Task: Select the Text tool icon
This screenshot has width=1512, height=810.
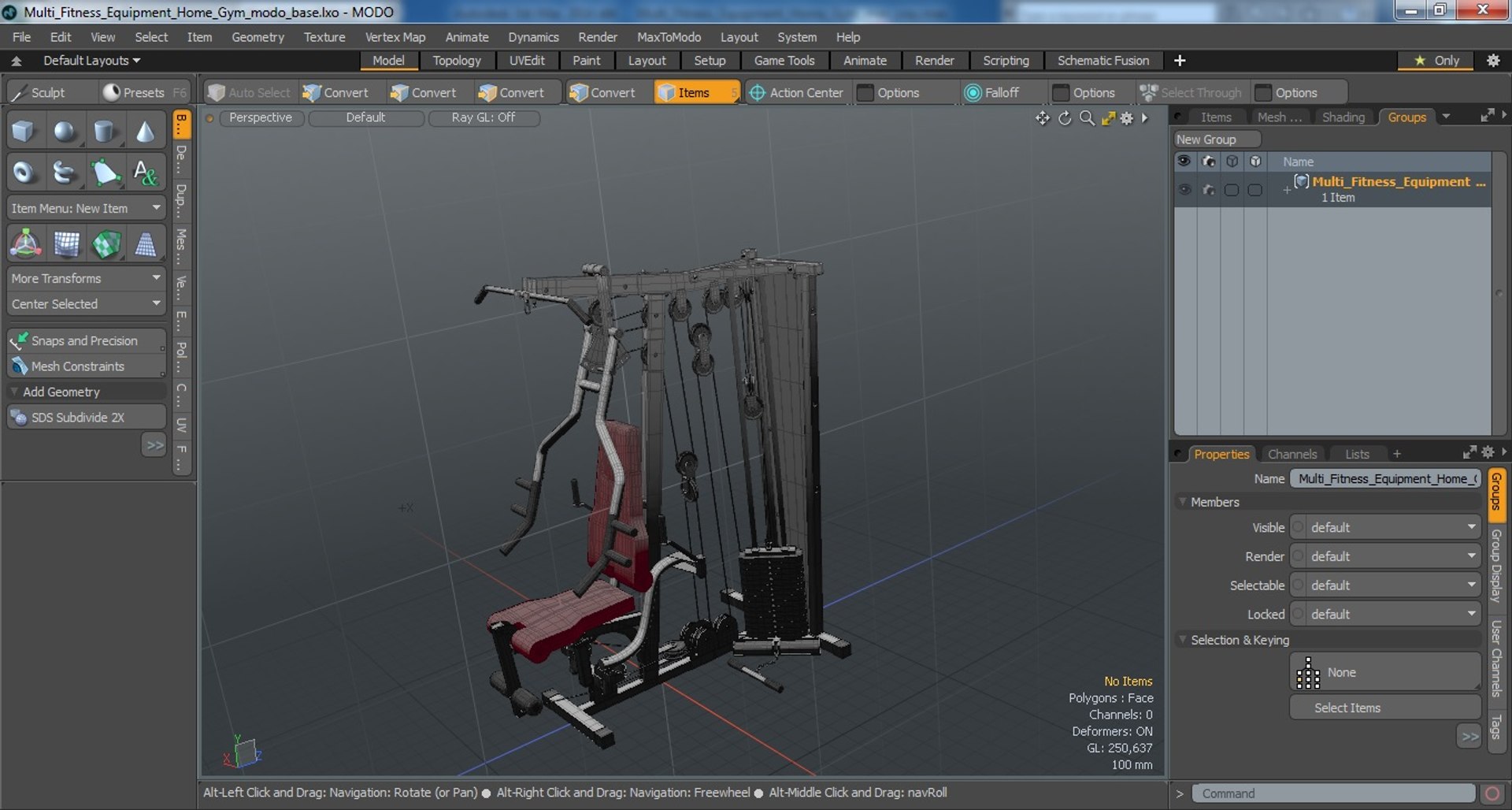Action: pyautogui.click(x=145, y=172)
